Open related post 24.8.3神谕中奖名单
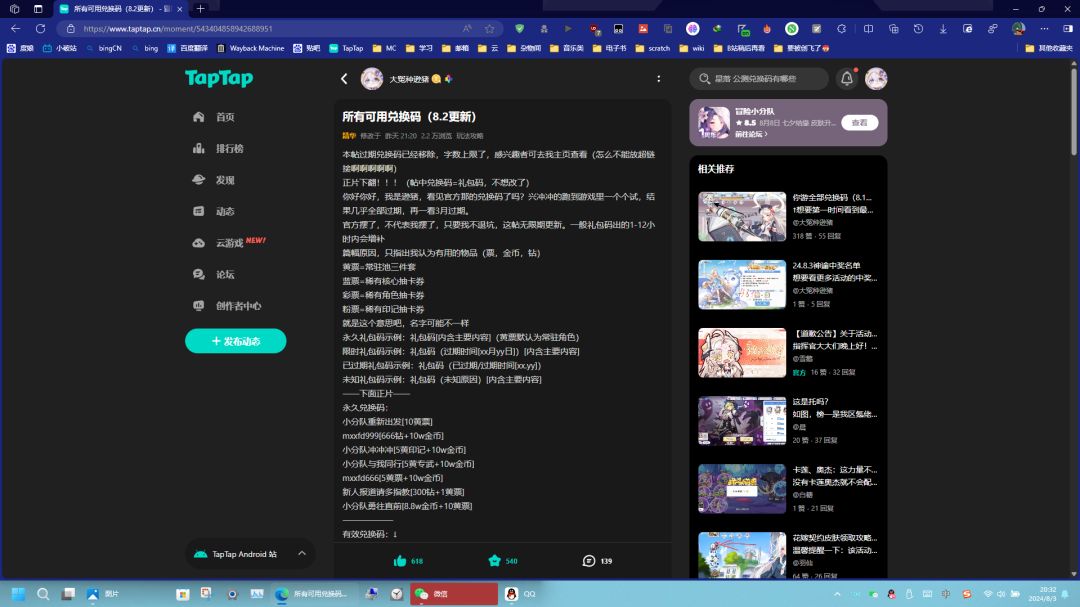Image resolution: width=1080 pixels, height=607 pixels. [789, 285]
